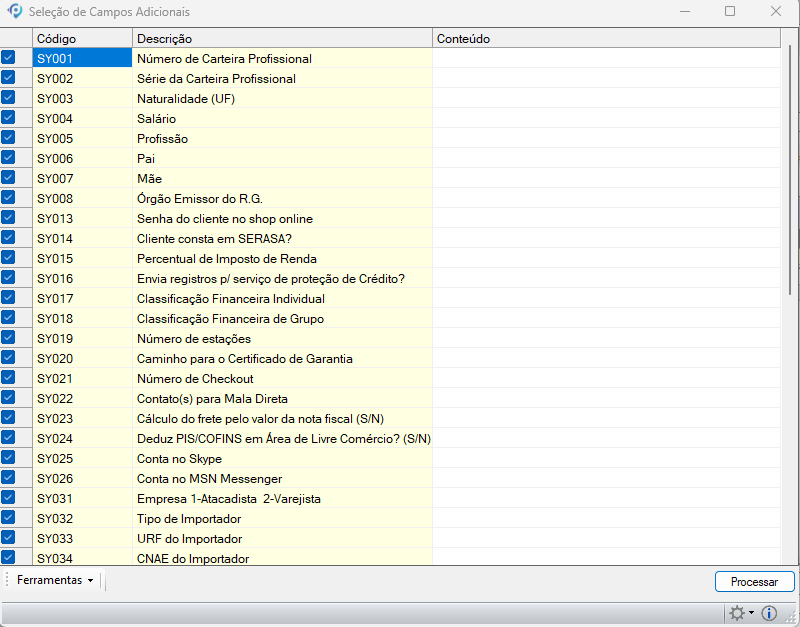Screen dimensions: 800x627
Task: Uncheck the SY001 row checkbox
Action: coord(9,58)
